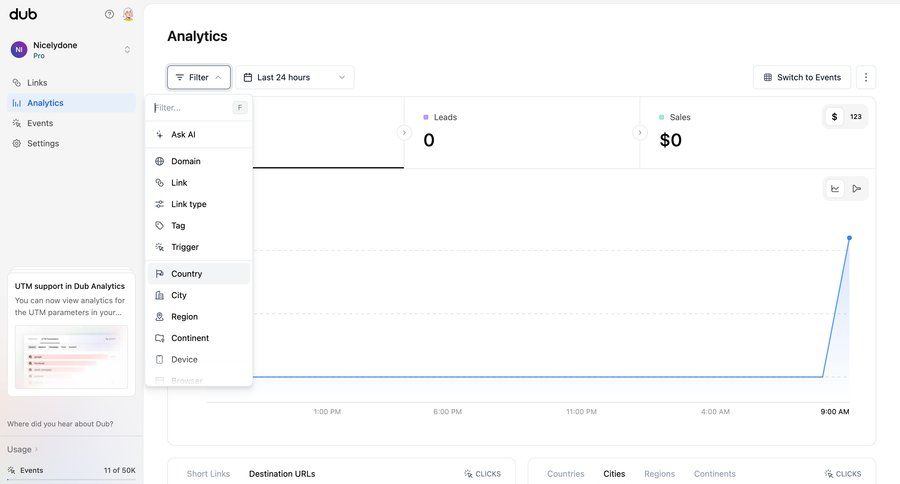Select City filter option
This screenshot has width=900, height=484.
(x=199, y=295)
